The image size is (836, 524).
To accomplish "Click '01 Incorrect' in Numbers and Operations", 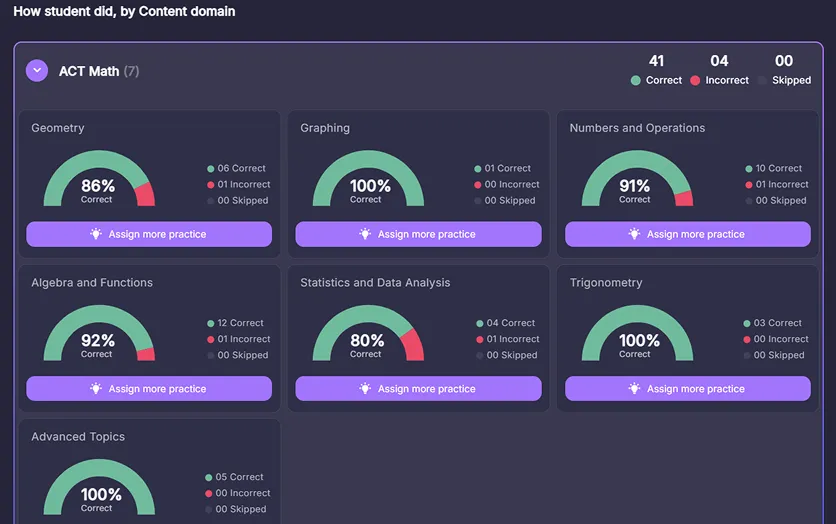I will tap(782, 184).
